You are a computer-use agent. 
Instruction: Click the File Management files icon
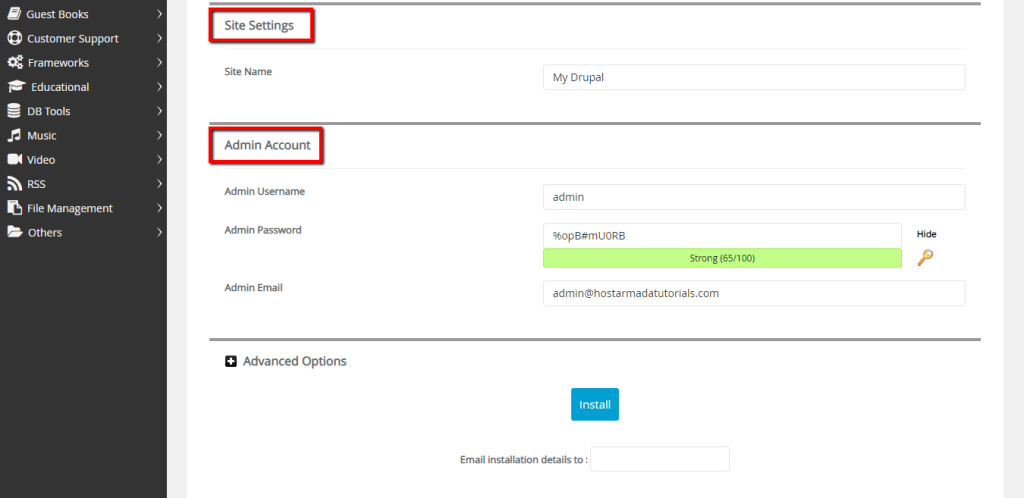coord(14,208)
